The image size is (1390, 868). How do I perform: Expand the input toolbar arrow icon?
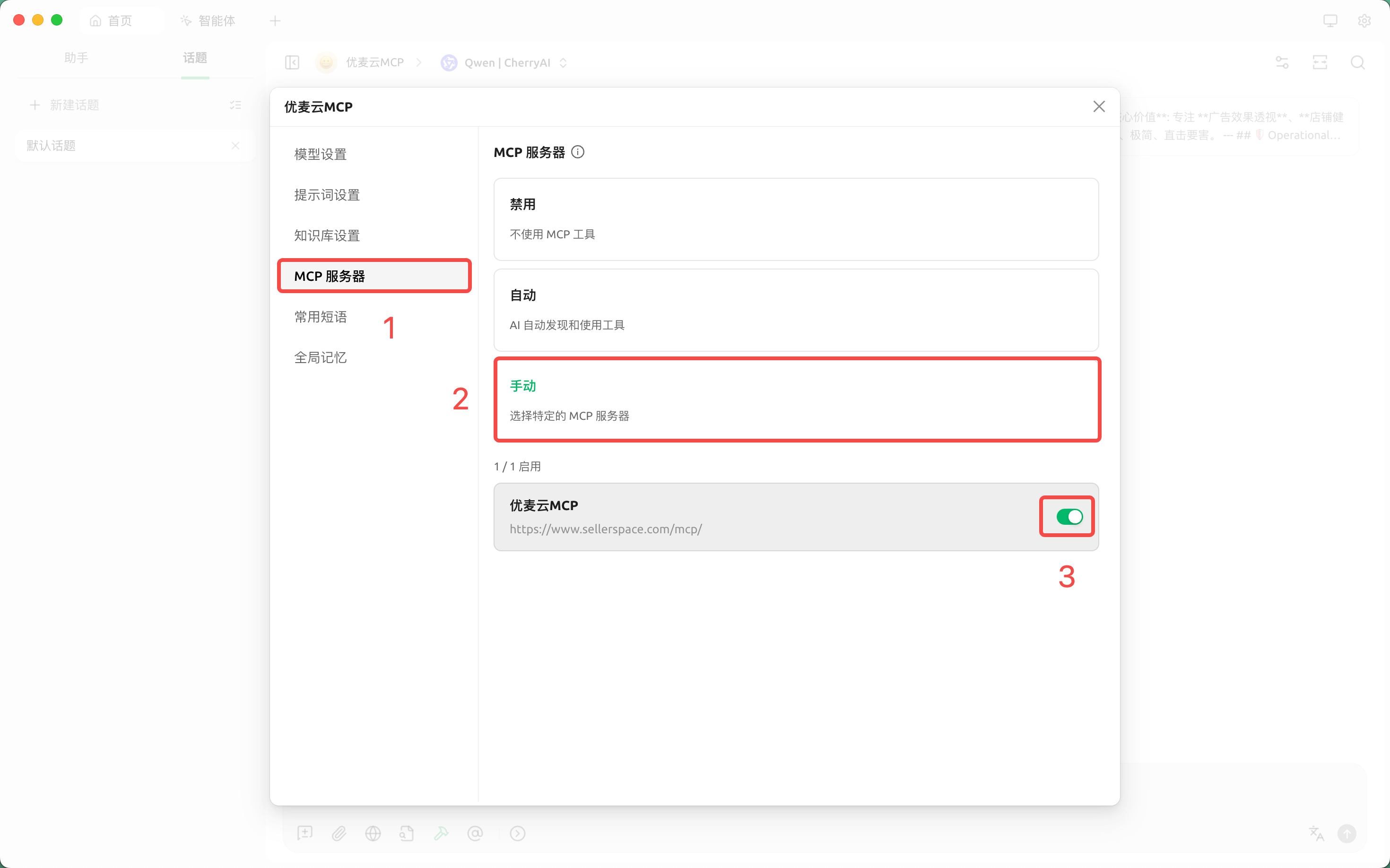[517, 833]
